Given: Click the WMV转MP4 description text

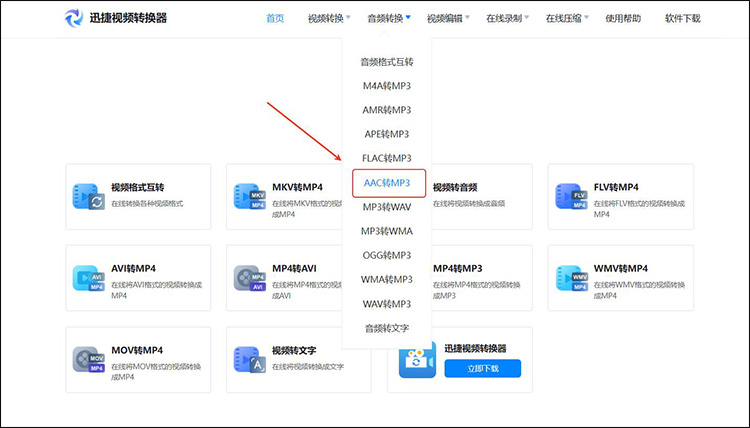Looking at the screenshot, I should pyautogui.click(x=640, y=290).
